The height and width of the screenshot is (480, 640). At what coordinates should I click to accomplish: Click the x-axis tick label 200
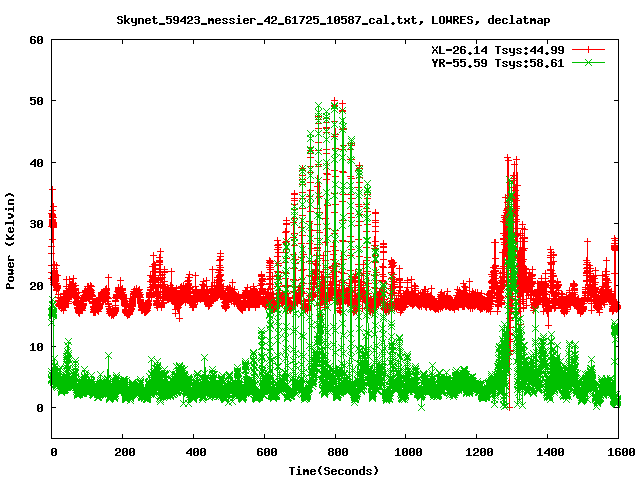pos(124,452)
